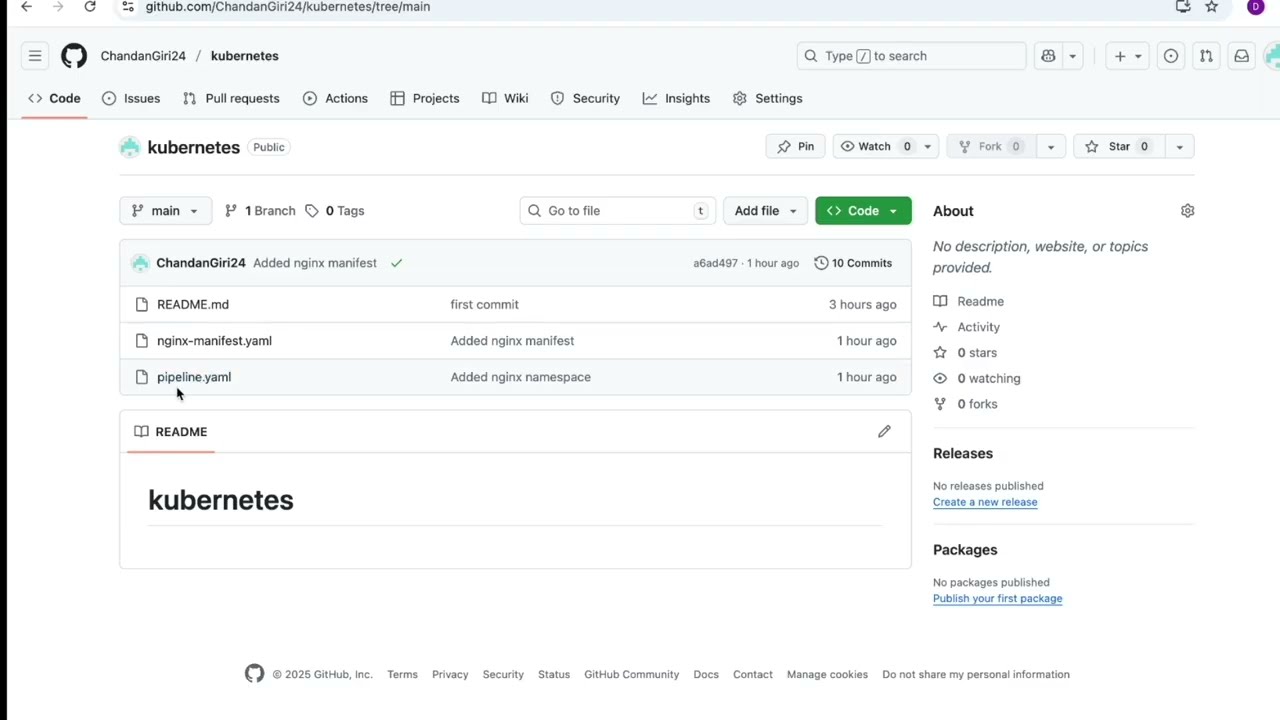This screenshot has width=1280, height=720.
Task: Click the Fork button
Action: pos(991,147)
